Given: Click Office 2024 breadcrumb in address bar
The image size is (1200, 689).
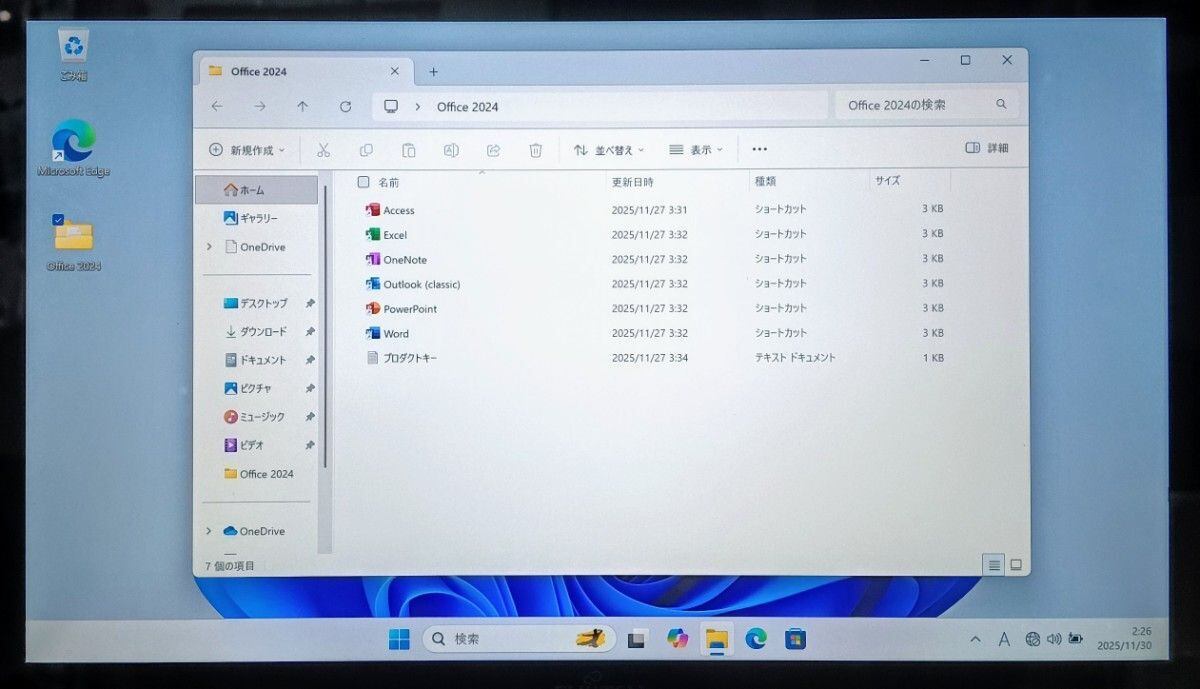Looking at the screenshot, I should click(x=467, y=107).
